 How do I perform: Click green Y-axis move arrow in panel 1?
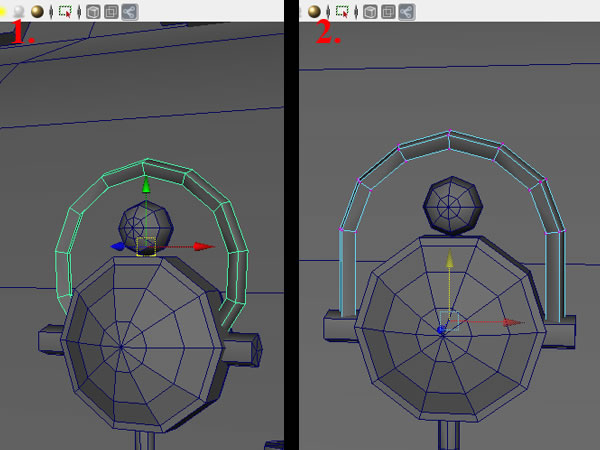click(146, 185)
